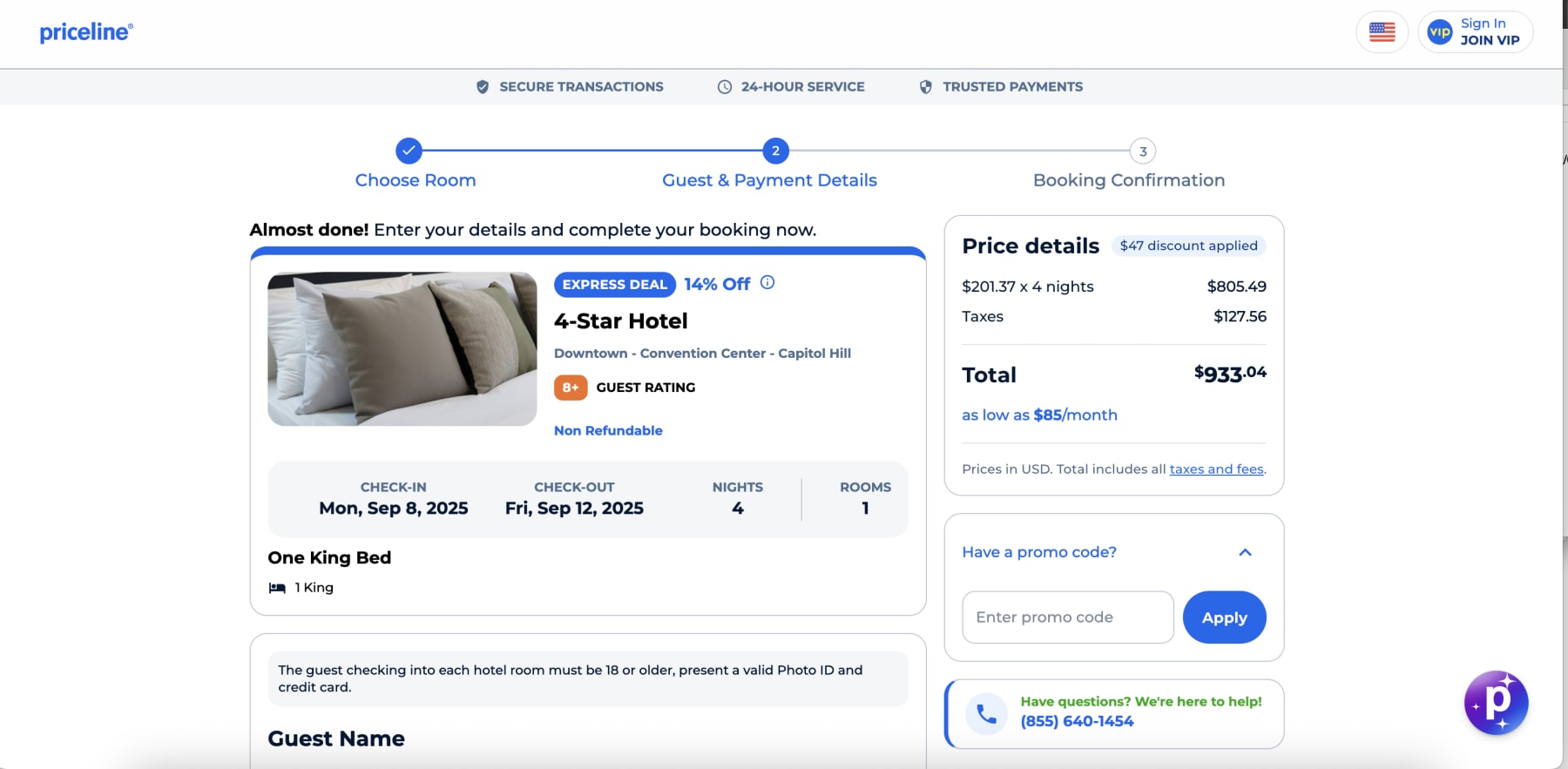Click the Priceline logo
Image resolution: width=1568 pixels, height=769 pixels.
tap(86, 32)
